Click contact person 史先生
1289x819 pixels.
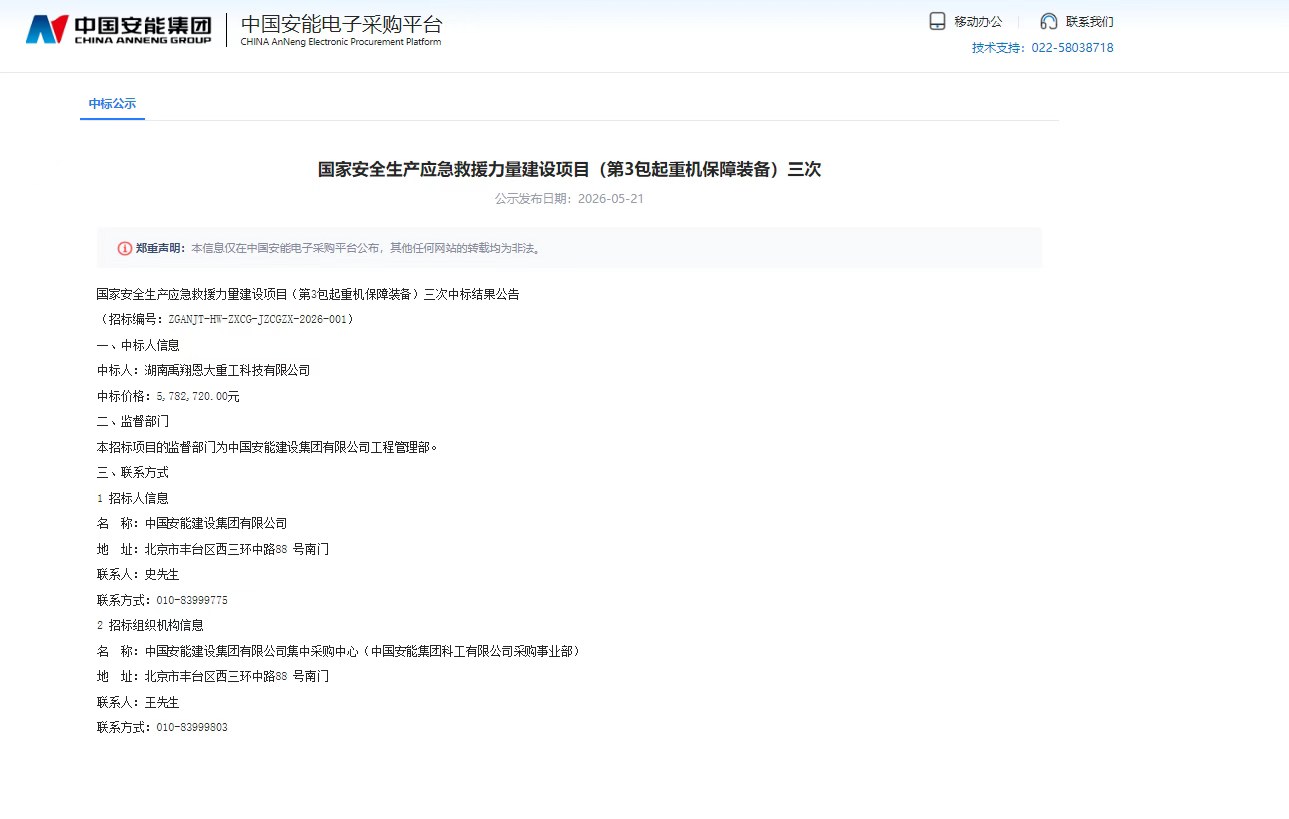[x=162, y=575]
